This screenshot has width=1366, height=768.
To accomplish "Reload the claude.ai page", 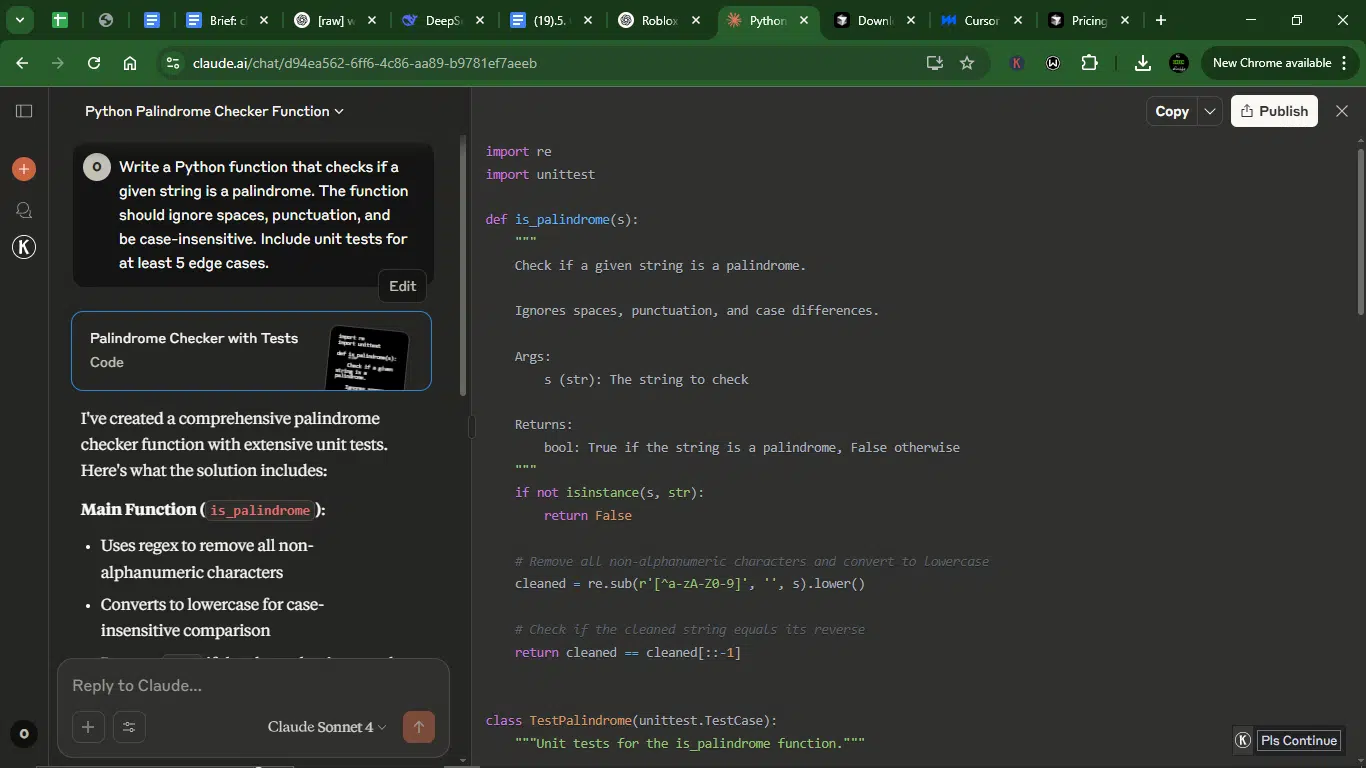I will coord(94,63).
